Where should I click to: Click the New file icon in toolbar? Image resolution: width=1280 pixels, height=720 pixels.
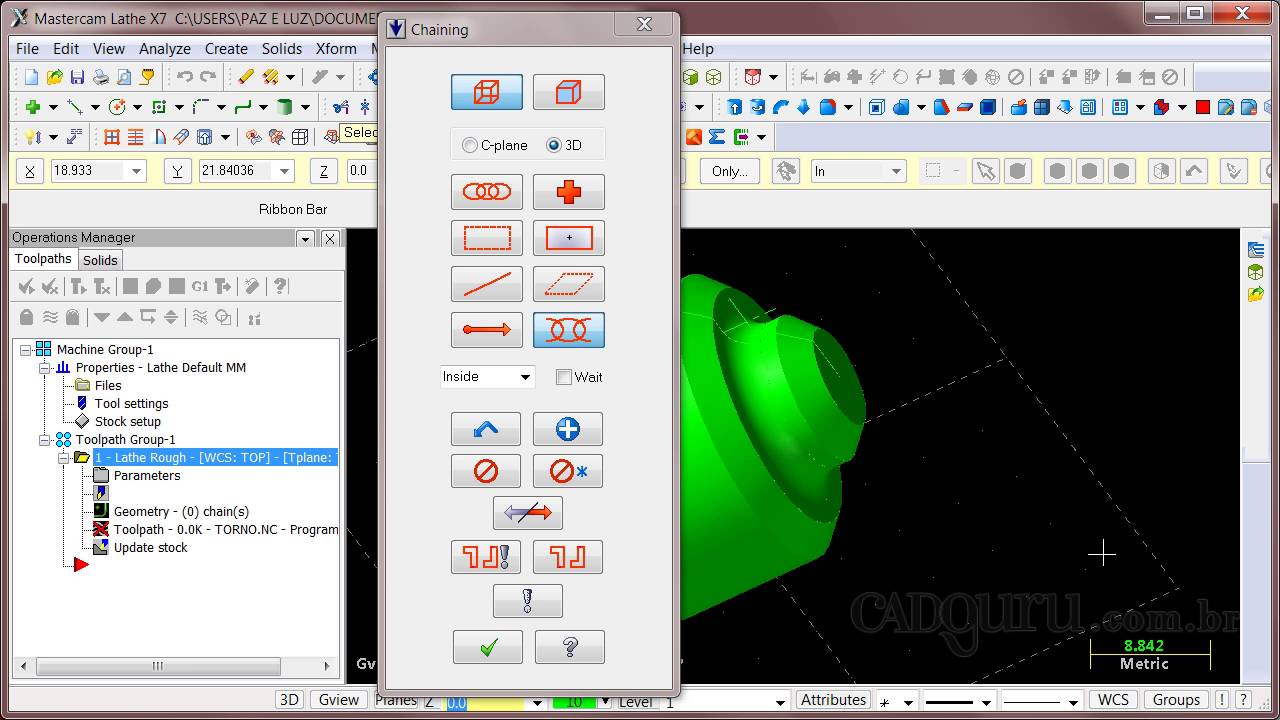pos(31,77)
